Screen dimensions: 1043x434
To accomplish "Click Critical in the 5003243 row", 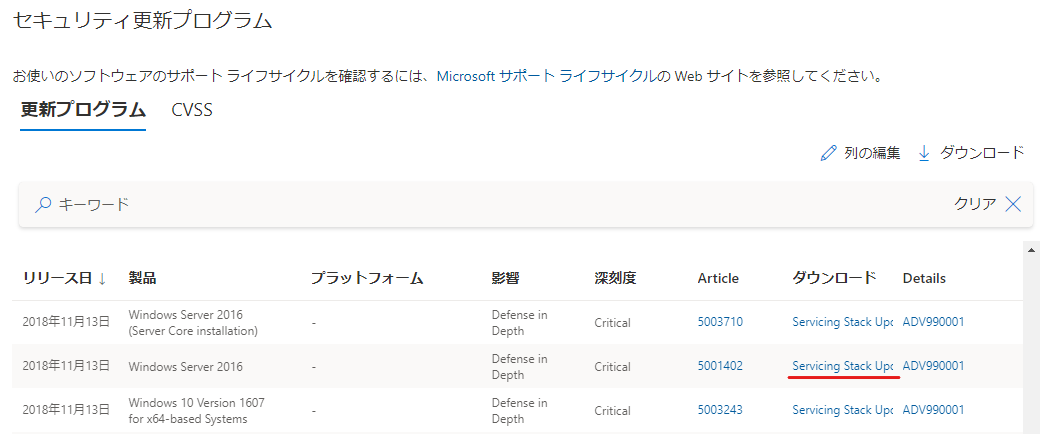I will [x=613, y=411].
